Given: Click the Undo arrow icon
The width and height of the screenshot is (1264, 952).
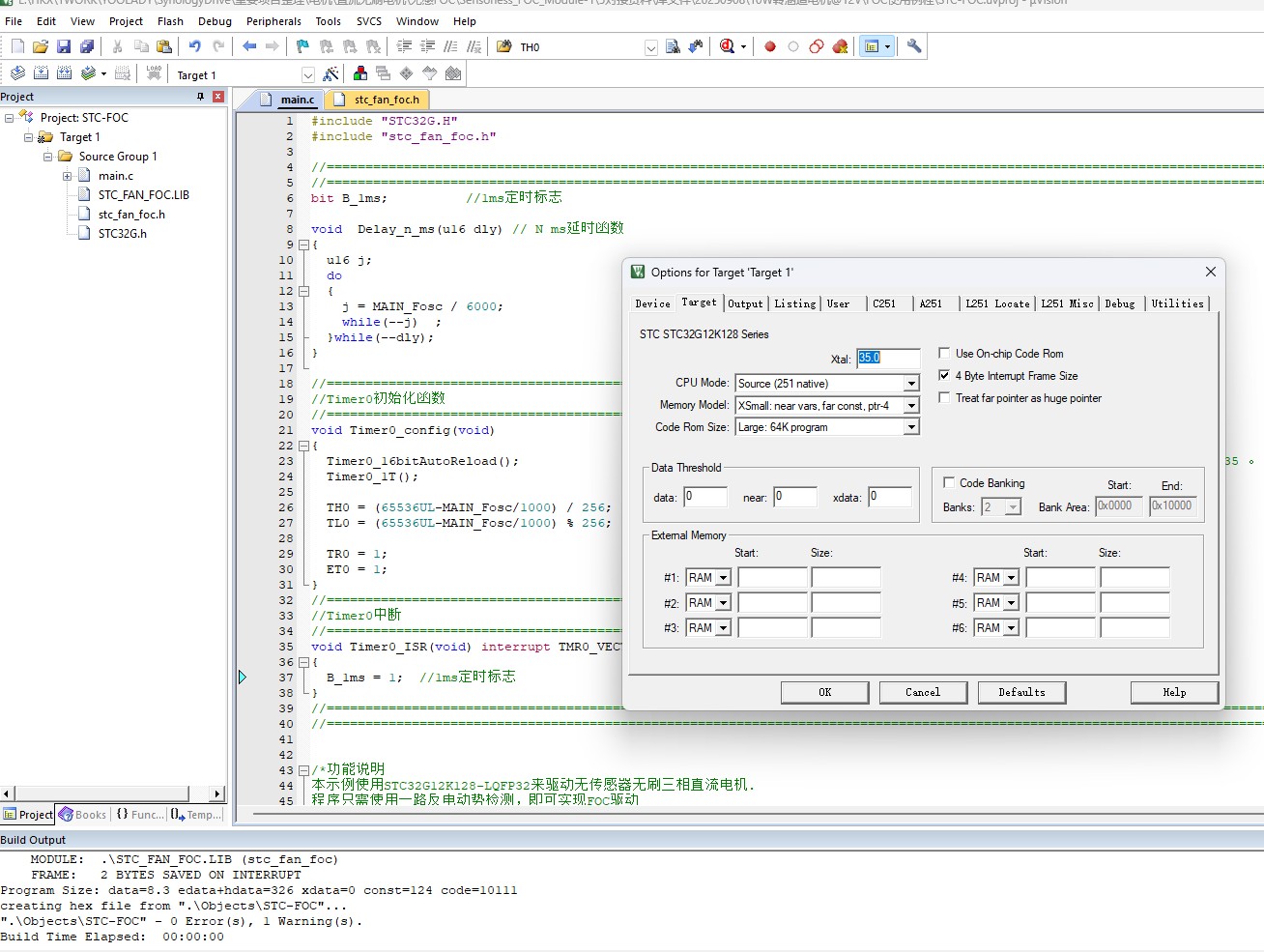Looking at the screenshot, I should [194, 46].
